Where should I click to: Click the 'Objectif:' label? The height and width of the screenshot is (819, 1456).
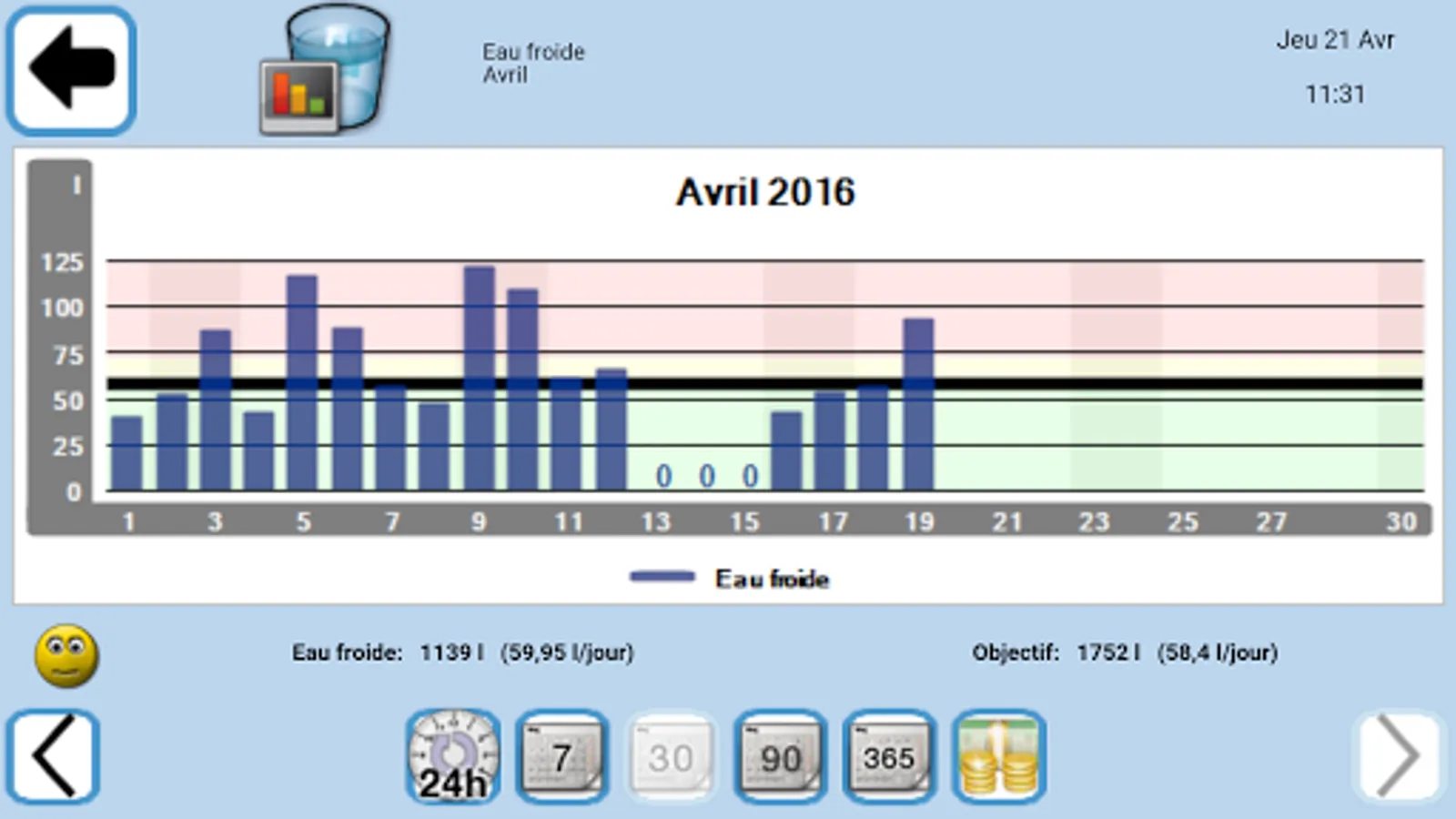[1016, 652]
